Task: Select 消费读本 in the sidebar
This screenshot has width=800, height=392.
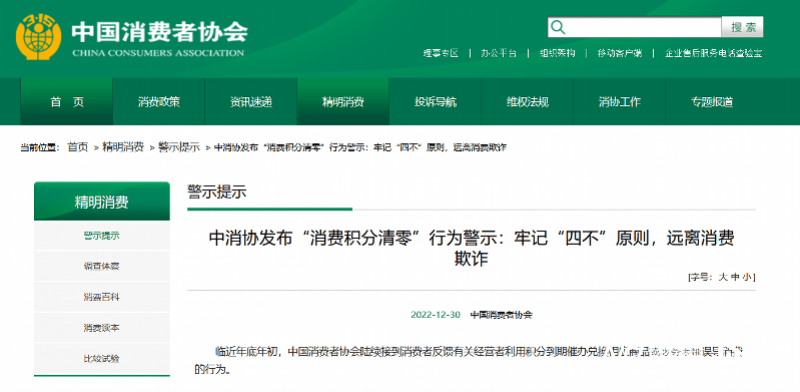Action: click(102, 328)
